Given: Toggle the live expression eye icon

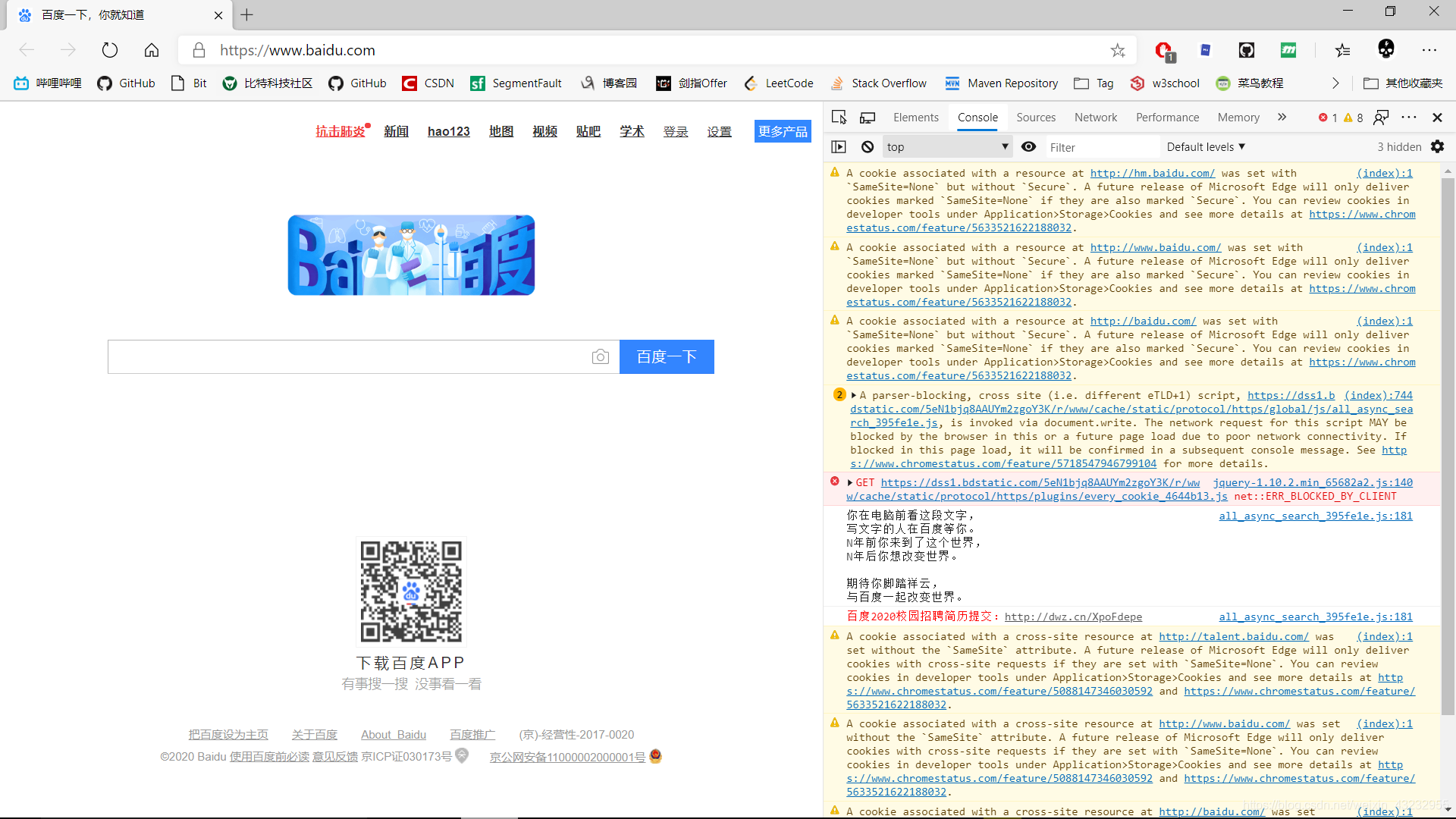Looking at the screenshot, I should click(x=1029, y=146).
